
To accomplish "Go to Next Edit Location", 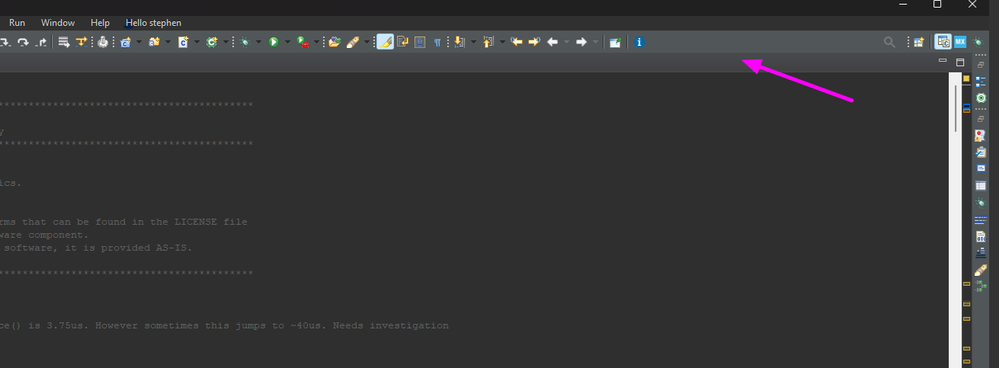I will click(x=535, y=42).
